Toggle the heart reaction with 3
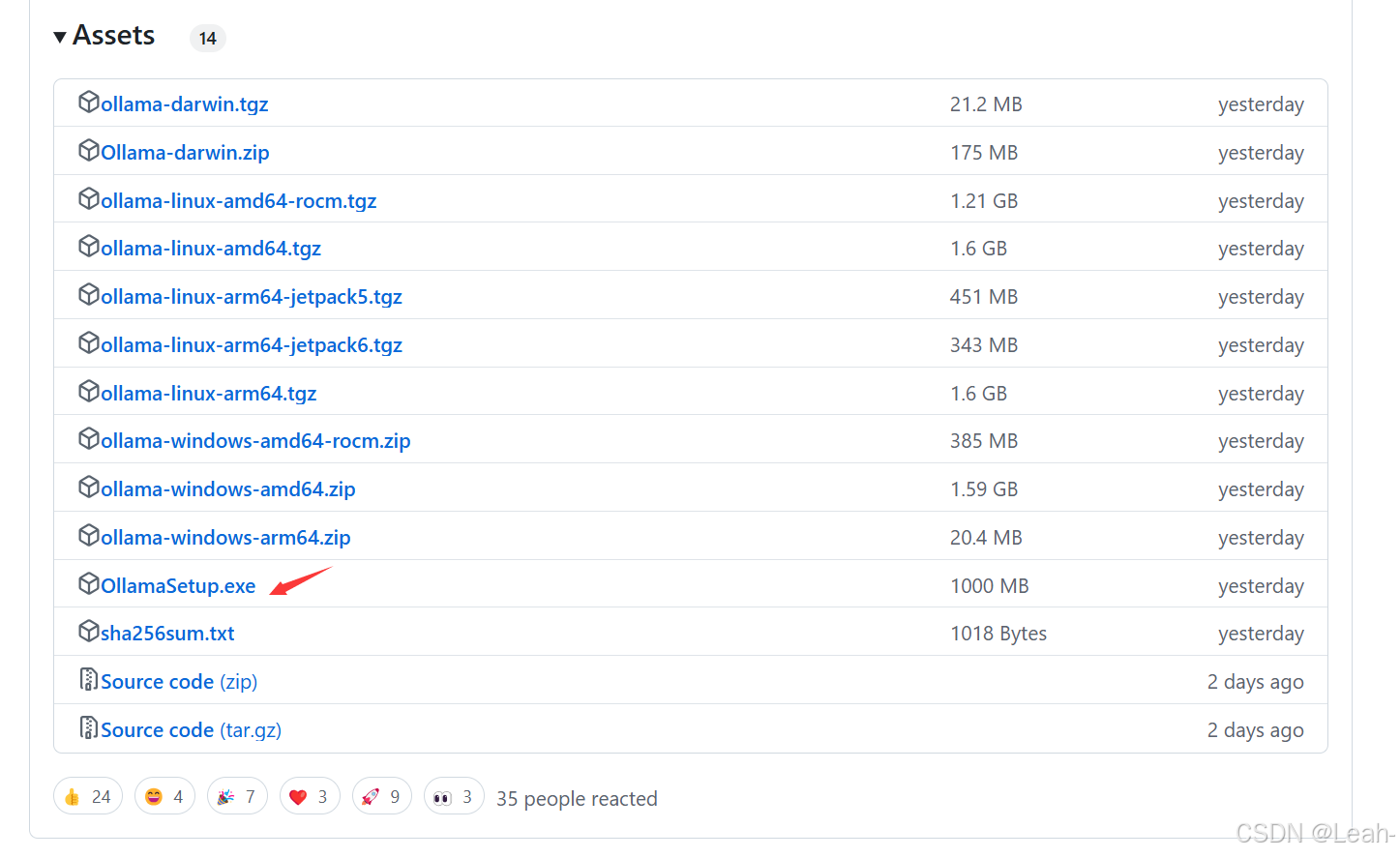The width and height of the screenshot is (1400, 858). tap(310, 796)
